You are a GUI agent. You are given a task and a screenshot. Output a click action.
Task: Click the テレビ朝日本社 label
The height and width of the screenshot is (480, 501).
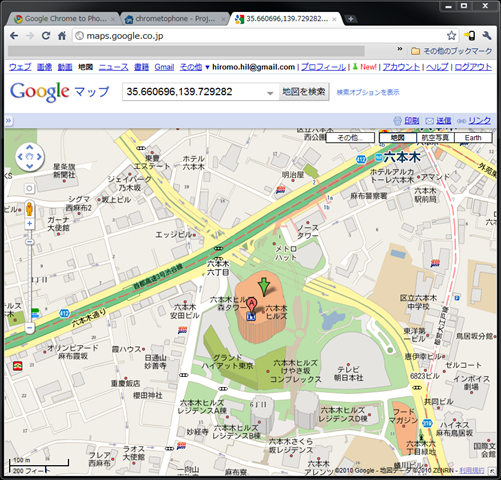pos(348,374)
